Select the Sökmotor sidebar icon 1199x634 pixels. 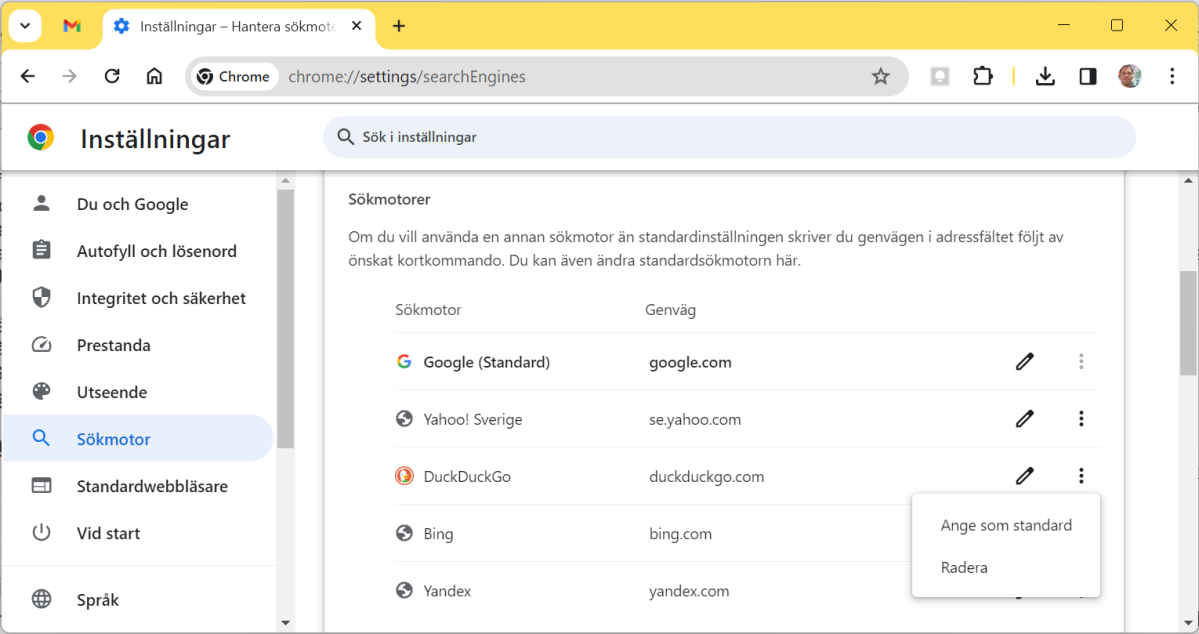41,437
